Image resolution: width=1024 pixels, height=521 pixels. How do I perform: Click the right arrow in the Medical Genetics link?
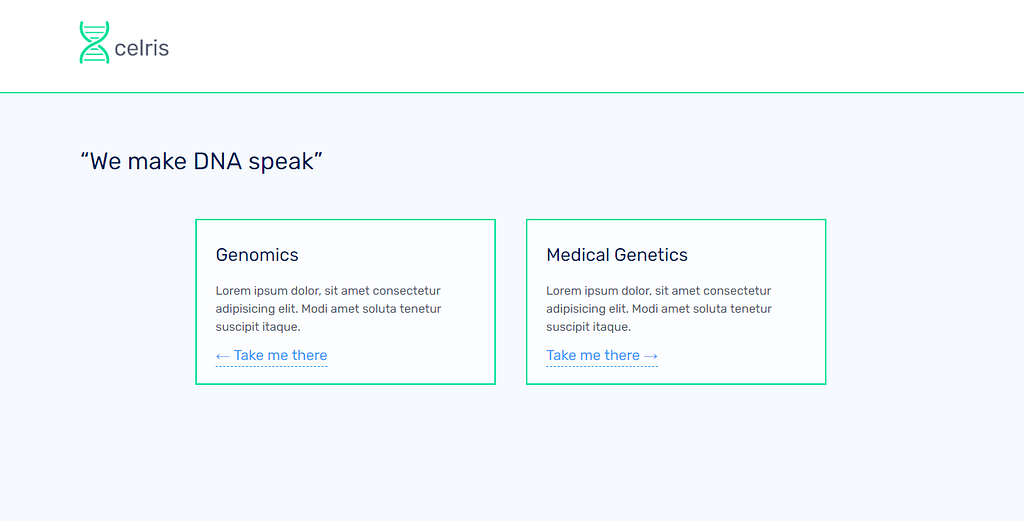click(x=651, y=356)
